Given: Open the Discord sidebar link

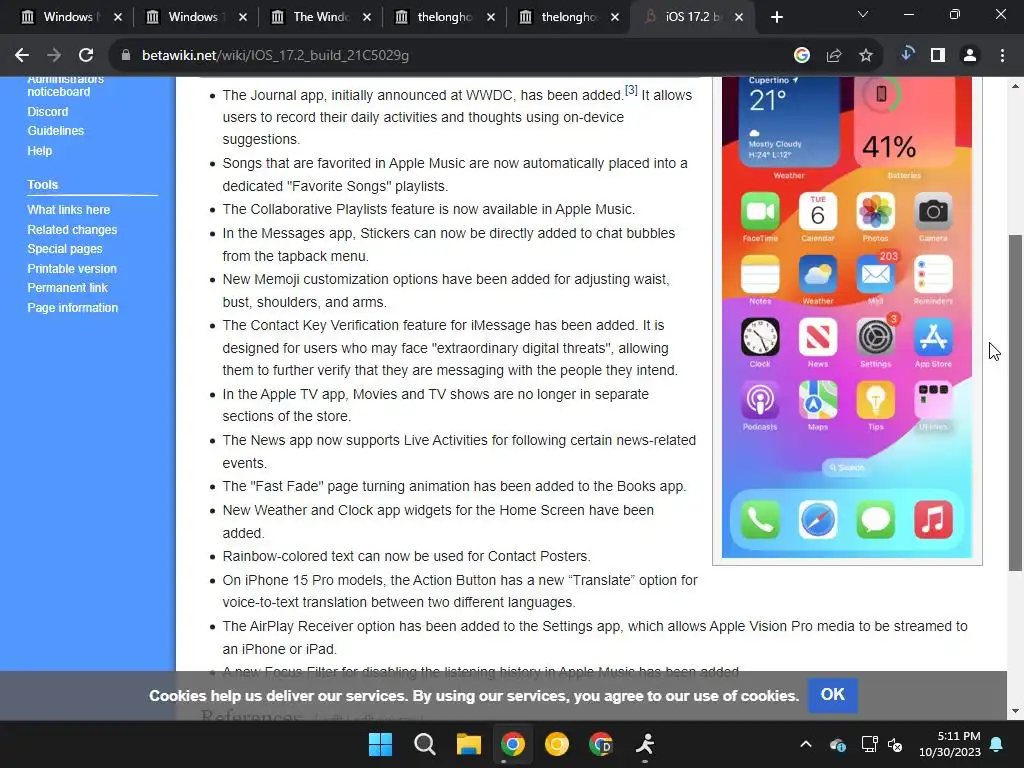Looking at the screenshot, I should coord(48,112).
